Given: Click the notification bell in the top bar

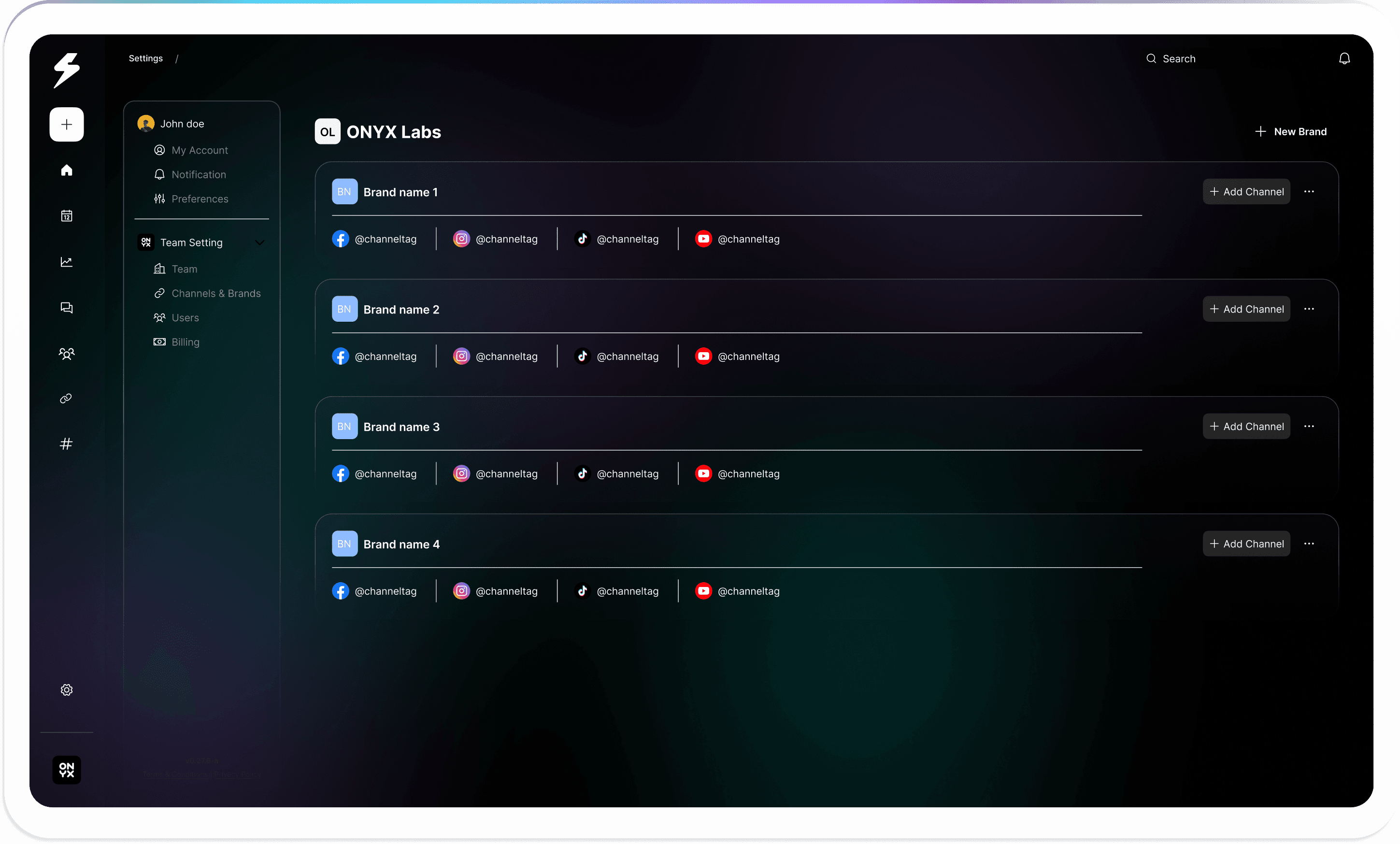Looking at the screenshot, I should click(1344, 58).
